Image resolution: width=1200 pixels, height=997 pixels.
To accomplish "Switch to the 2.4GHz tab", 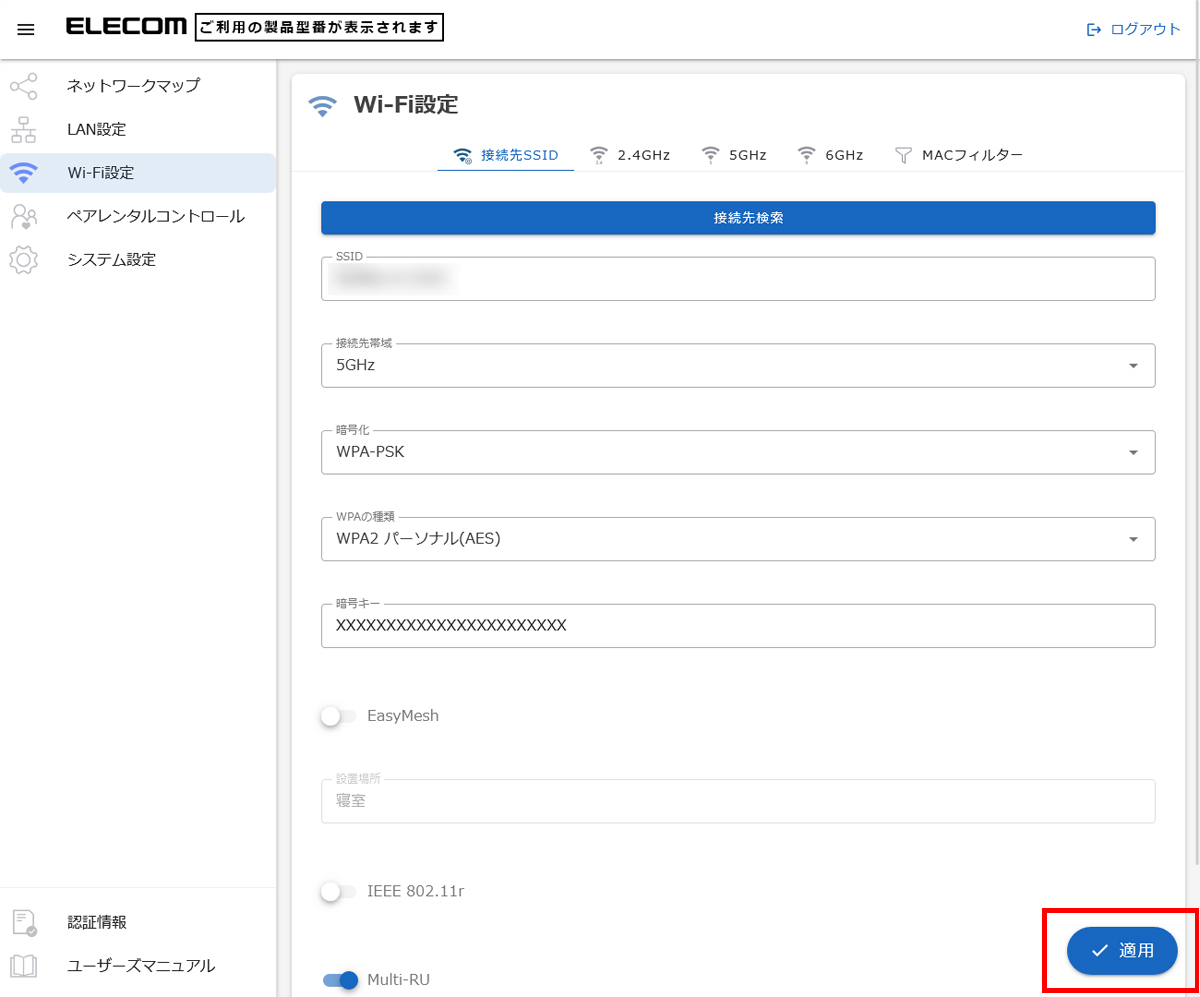I will click(630, 155).
